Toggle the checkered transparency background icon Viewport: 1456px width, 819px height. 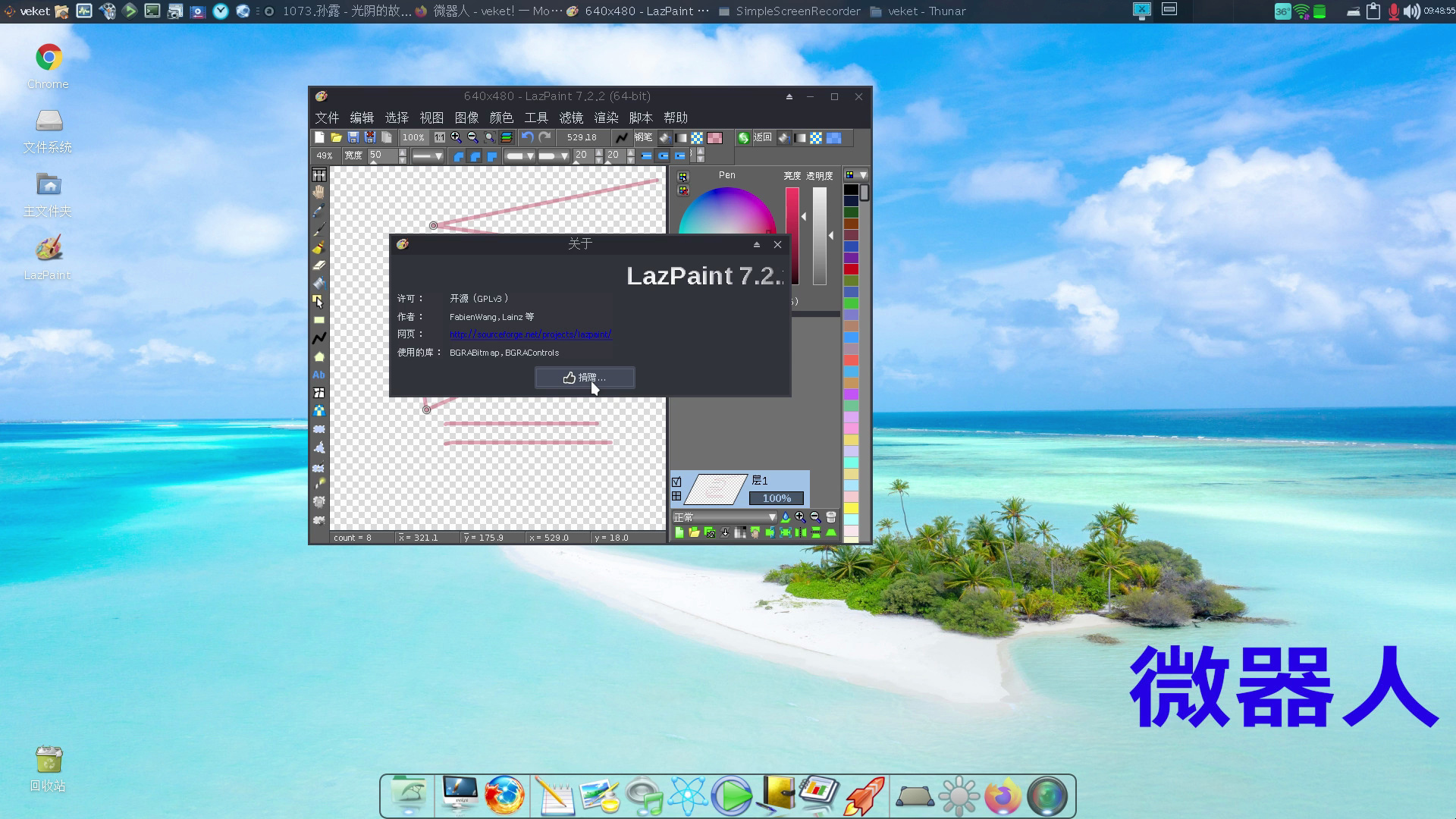coord(698,137)
